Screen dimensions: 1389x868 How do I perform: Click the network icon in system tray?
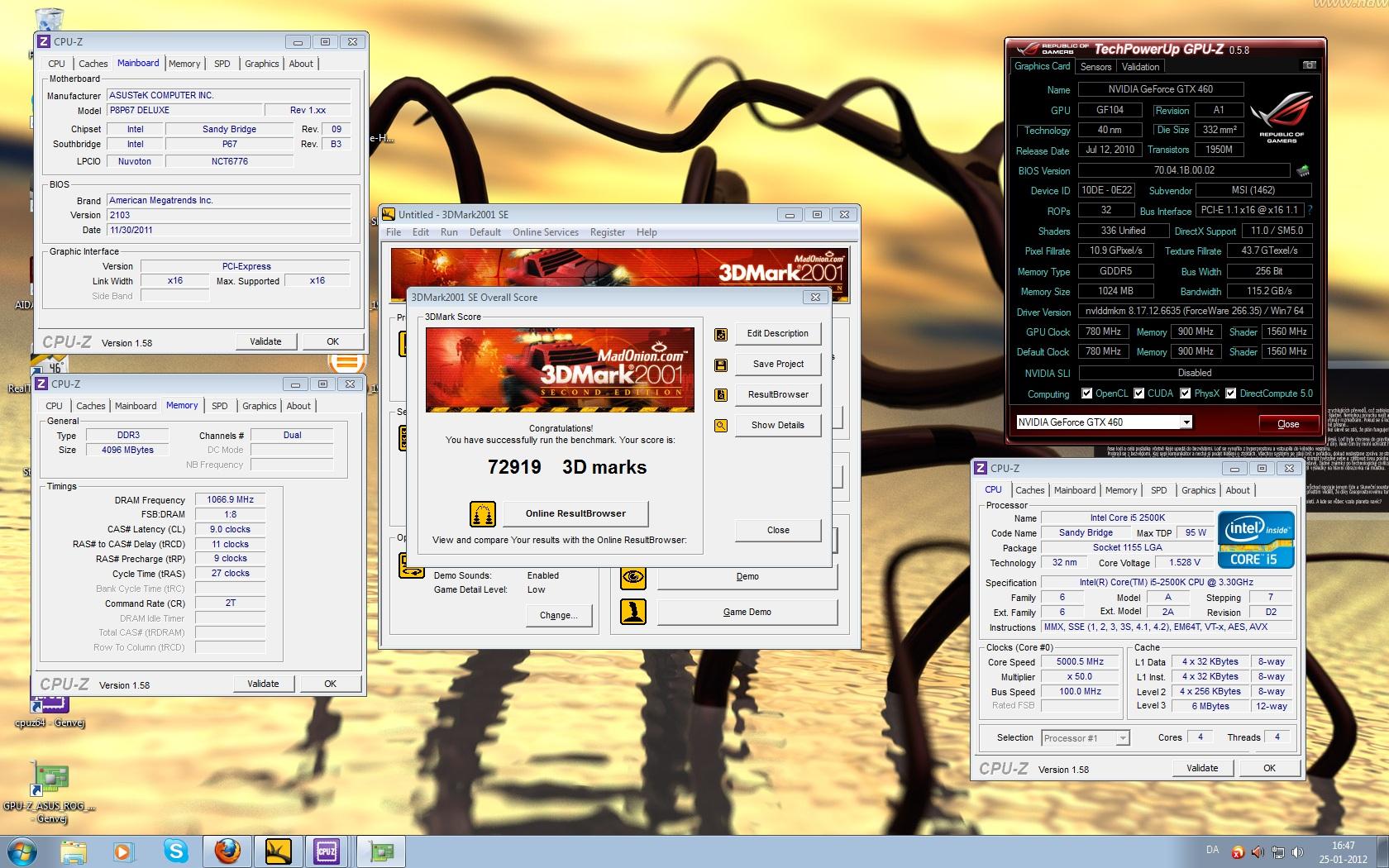(x=1278, y=851)
